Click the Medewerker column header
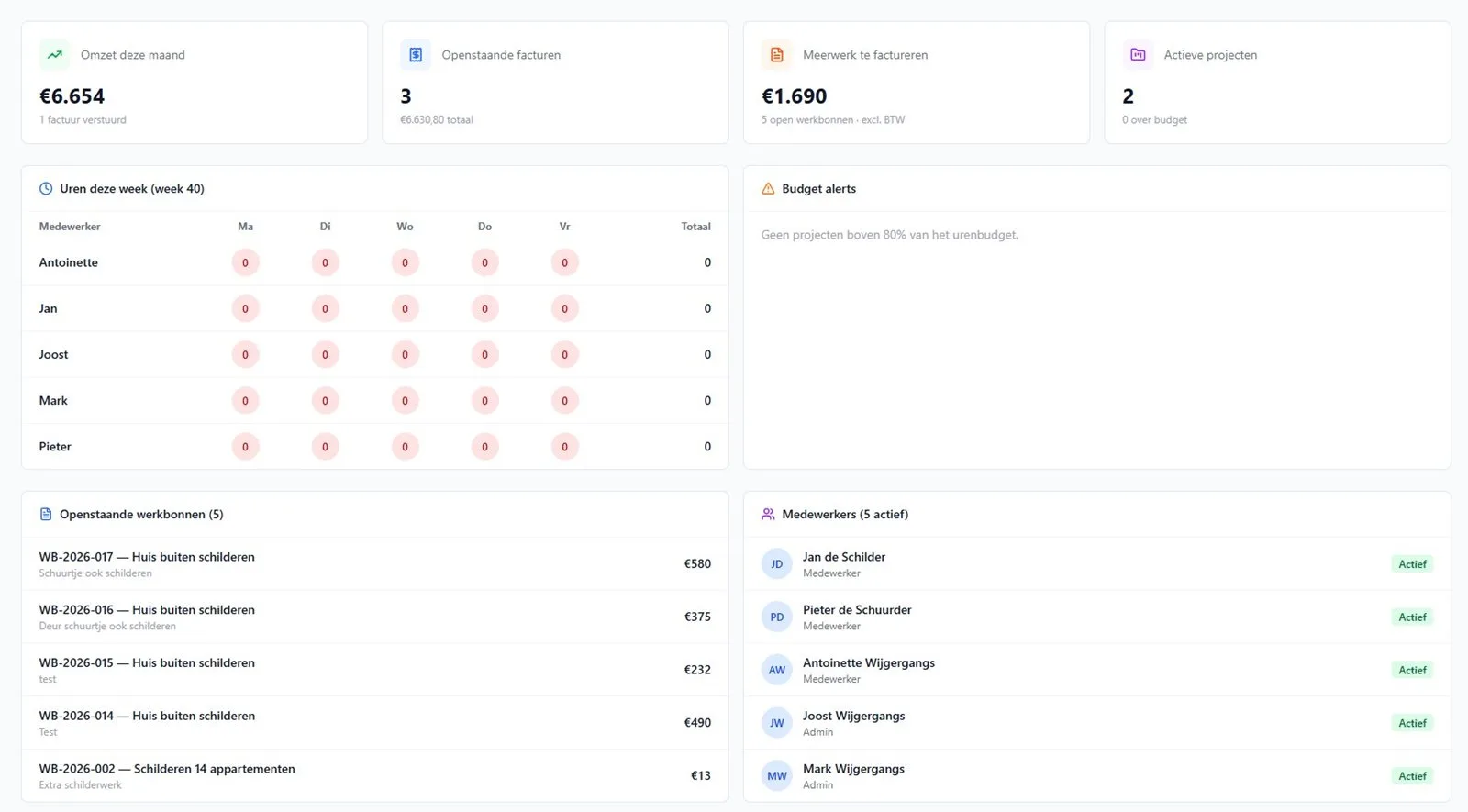This screenshot has height=812, width=1468. [70, 227]
